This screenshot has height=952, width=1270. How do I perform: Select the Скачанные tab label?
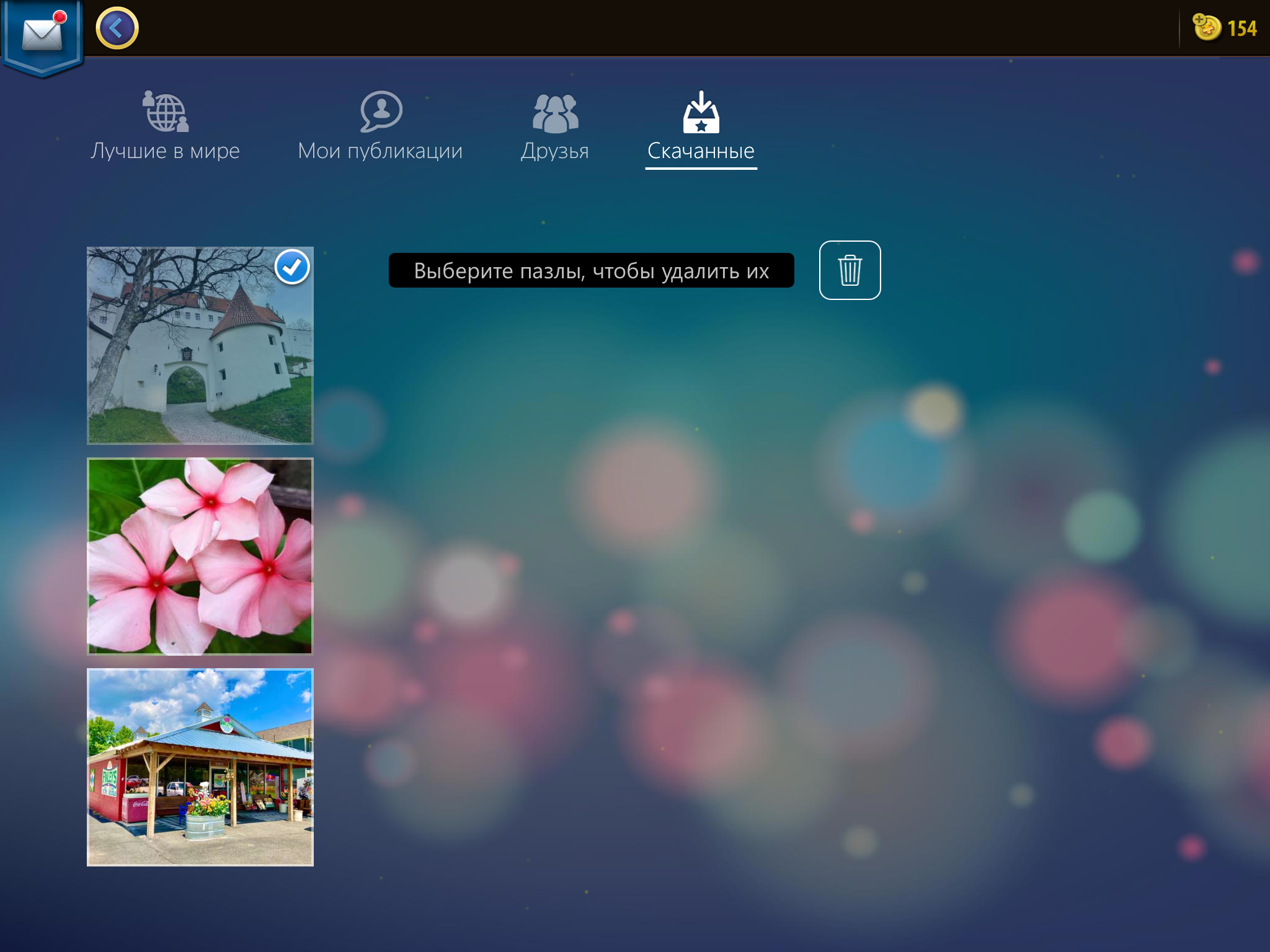click(x=701, y=151)
